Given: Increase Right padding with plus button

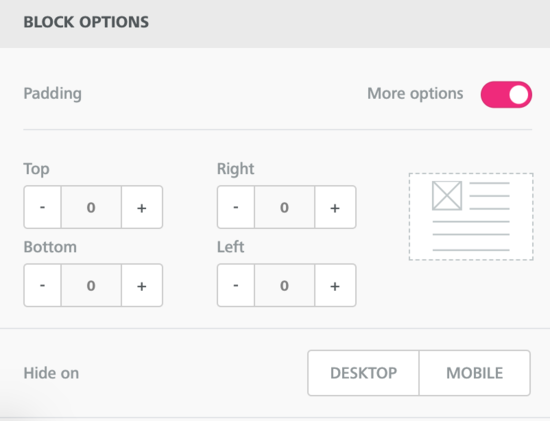Looking at the screenshot, I should click(335, 207).
